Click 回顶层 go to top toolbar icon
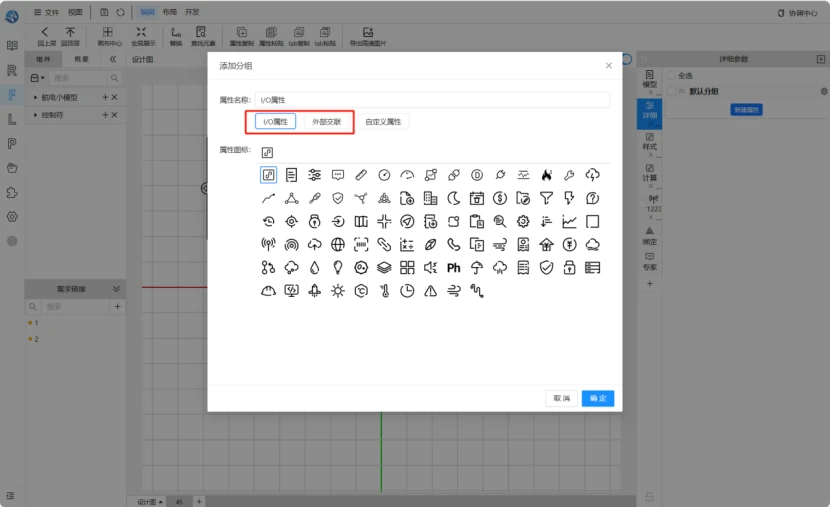The image size is (830, 508). [70, 36]
